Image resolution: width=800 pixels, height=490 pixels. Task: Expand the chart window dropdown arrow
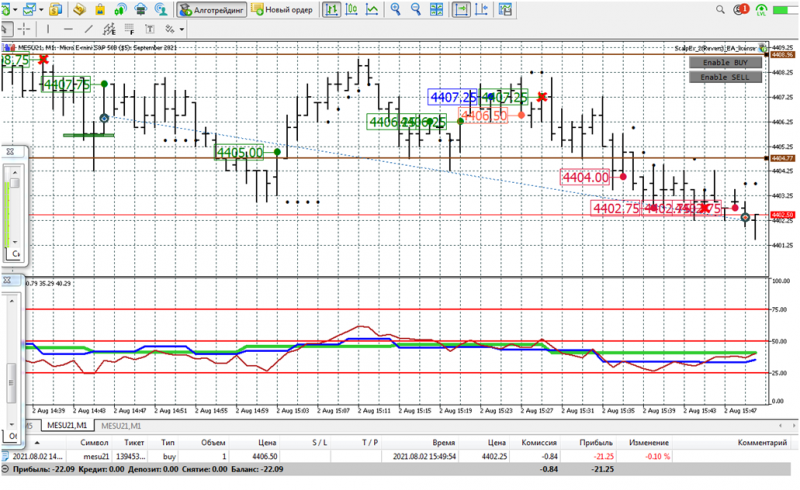(15, 10)
